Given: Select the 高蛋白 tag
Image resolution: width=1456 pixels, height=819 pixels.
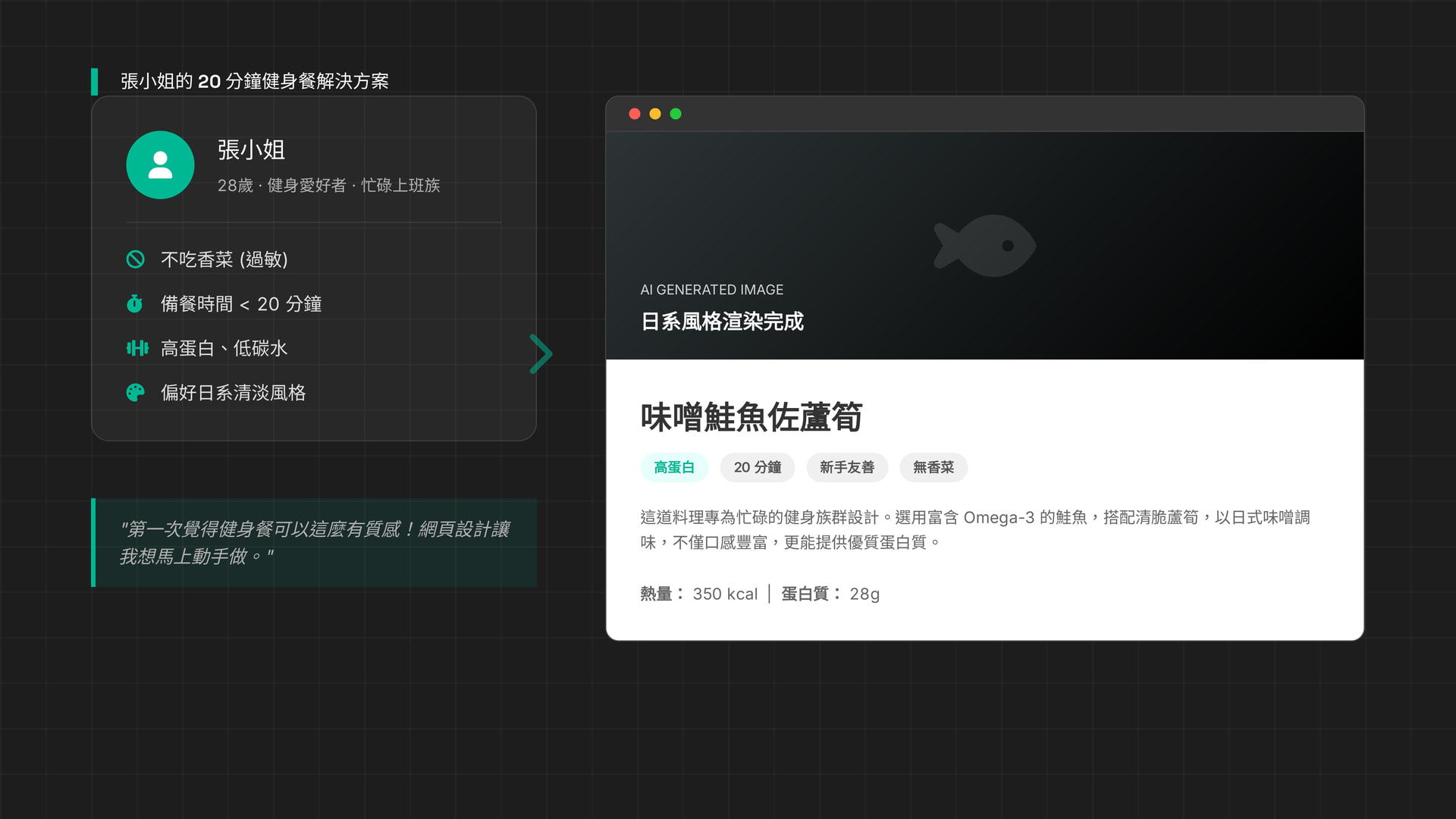Looking at the screenshot, I should 673,467.
